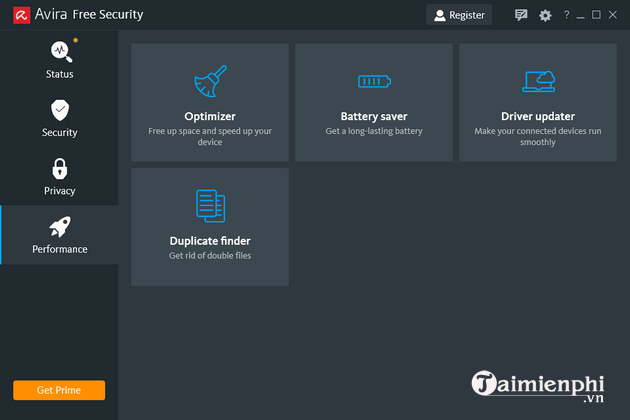Image resolution: width=630 pixels, height=420 pixels.
Task: Open the feedback chat icon
Action: point(521,15)
